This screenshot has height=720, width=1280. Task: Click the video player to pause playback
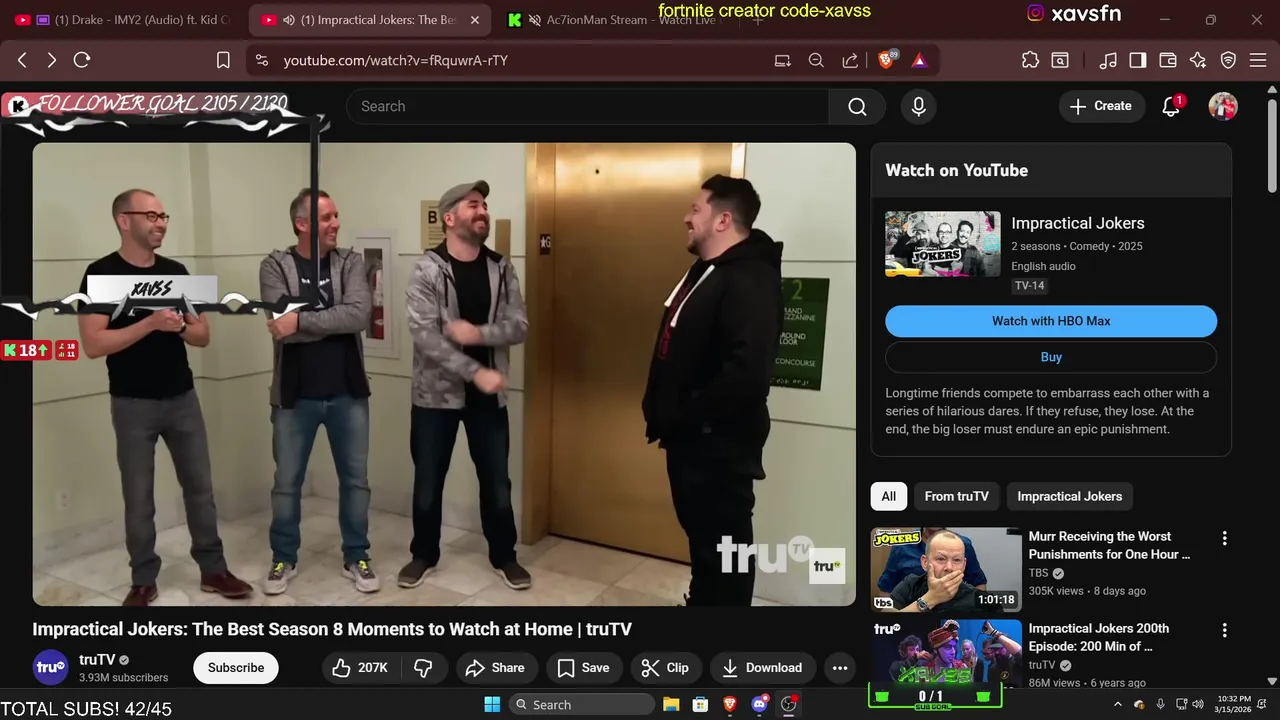(444, 374)
